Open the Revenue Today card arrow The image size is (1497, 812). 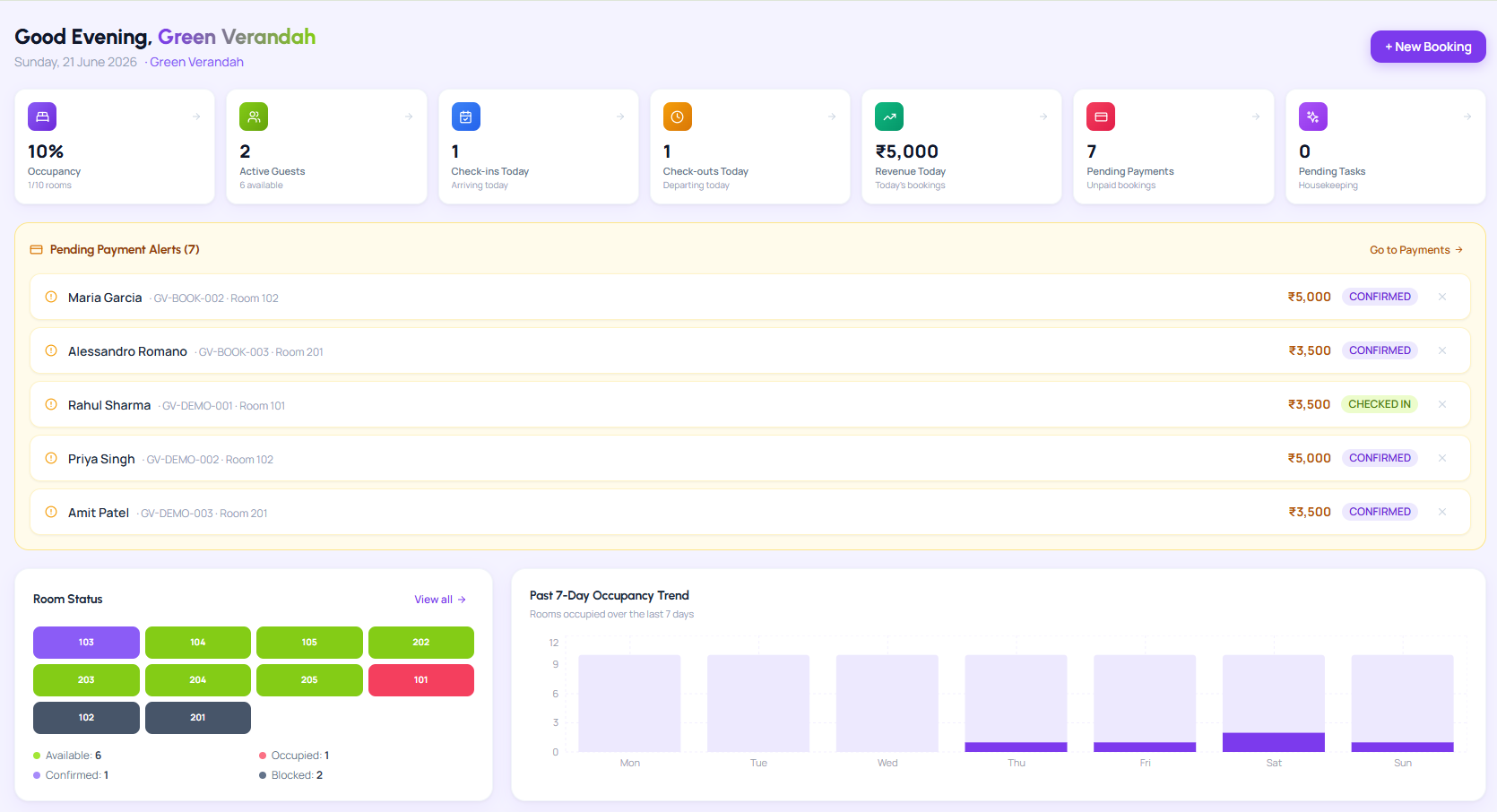1043,117
